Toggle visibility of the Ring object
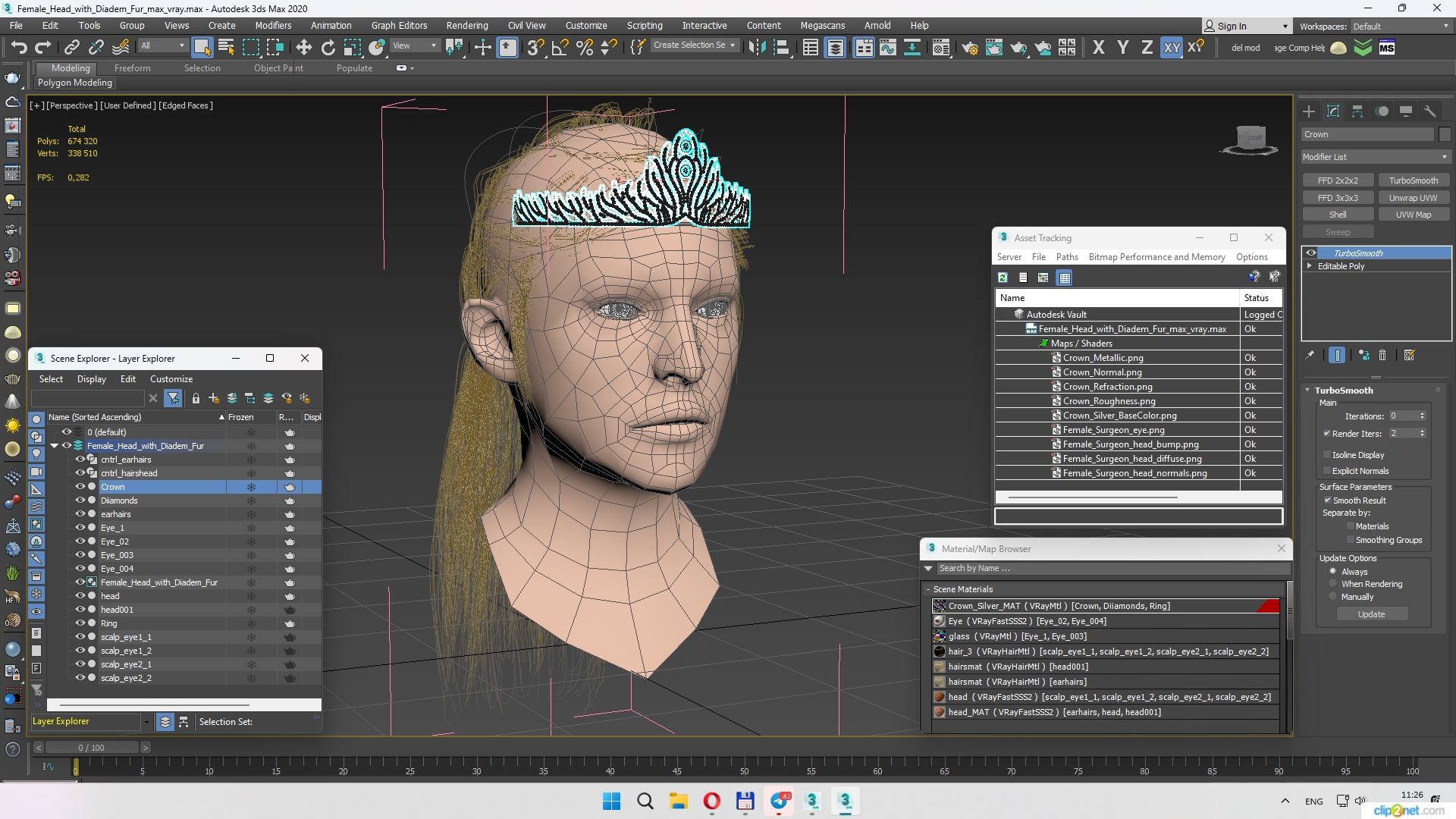 pyautogui.click(x=79, y=623)
